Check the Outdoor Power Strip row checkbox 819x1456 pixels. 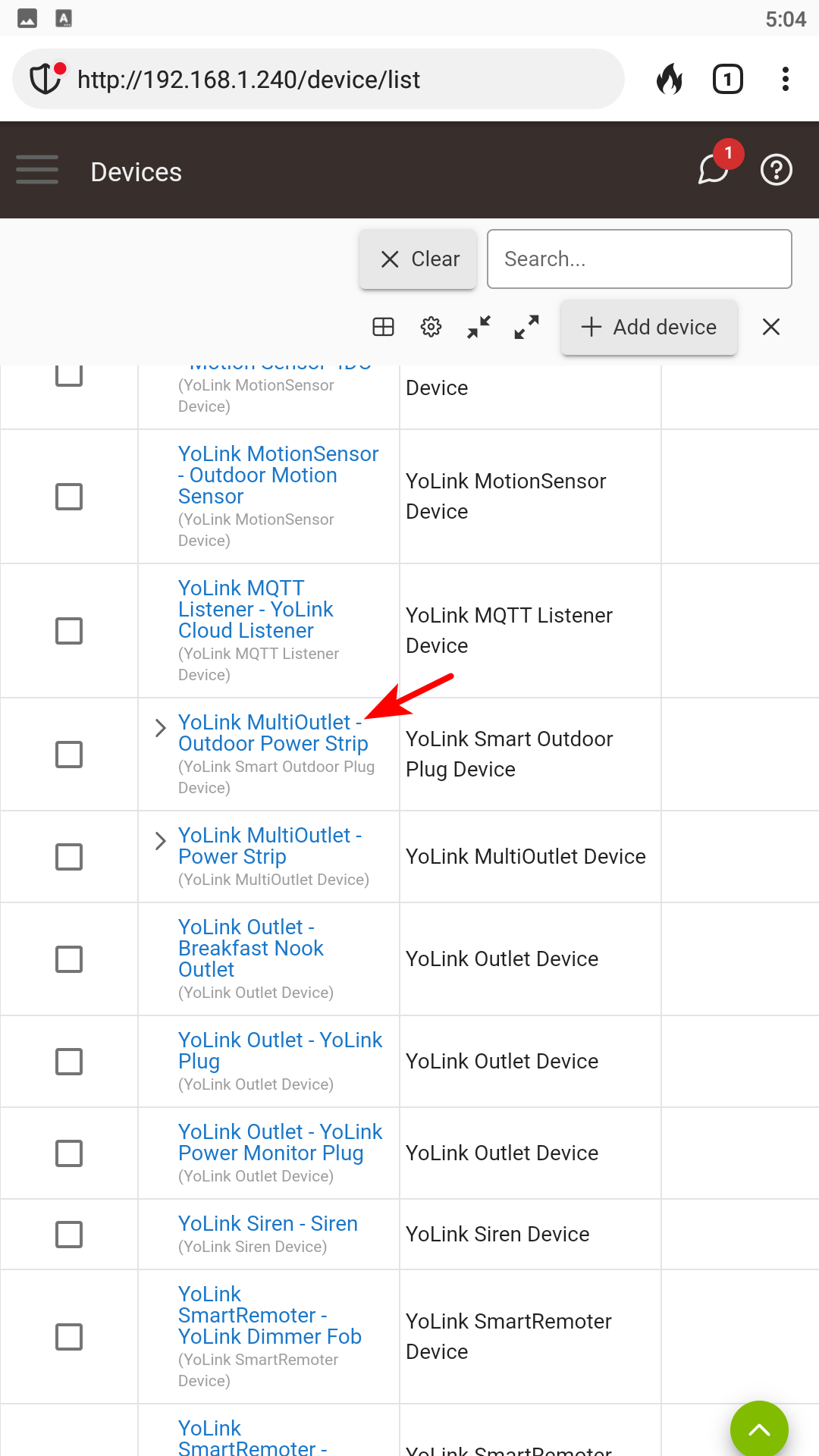(x=69, y=755)
